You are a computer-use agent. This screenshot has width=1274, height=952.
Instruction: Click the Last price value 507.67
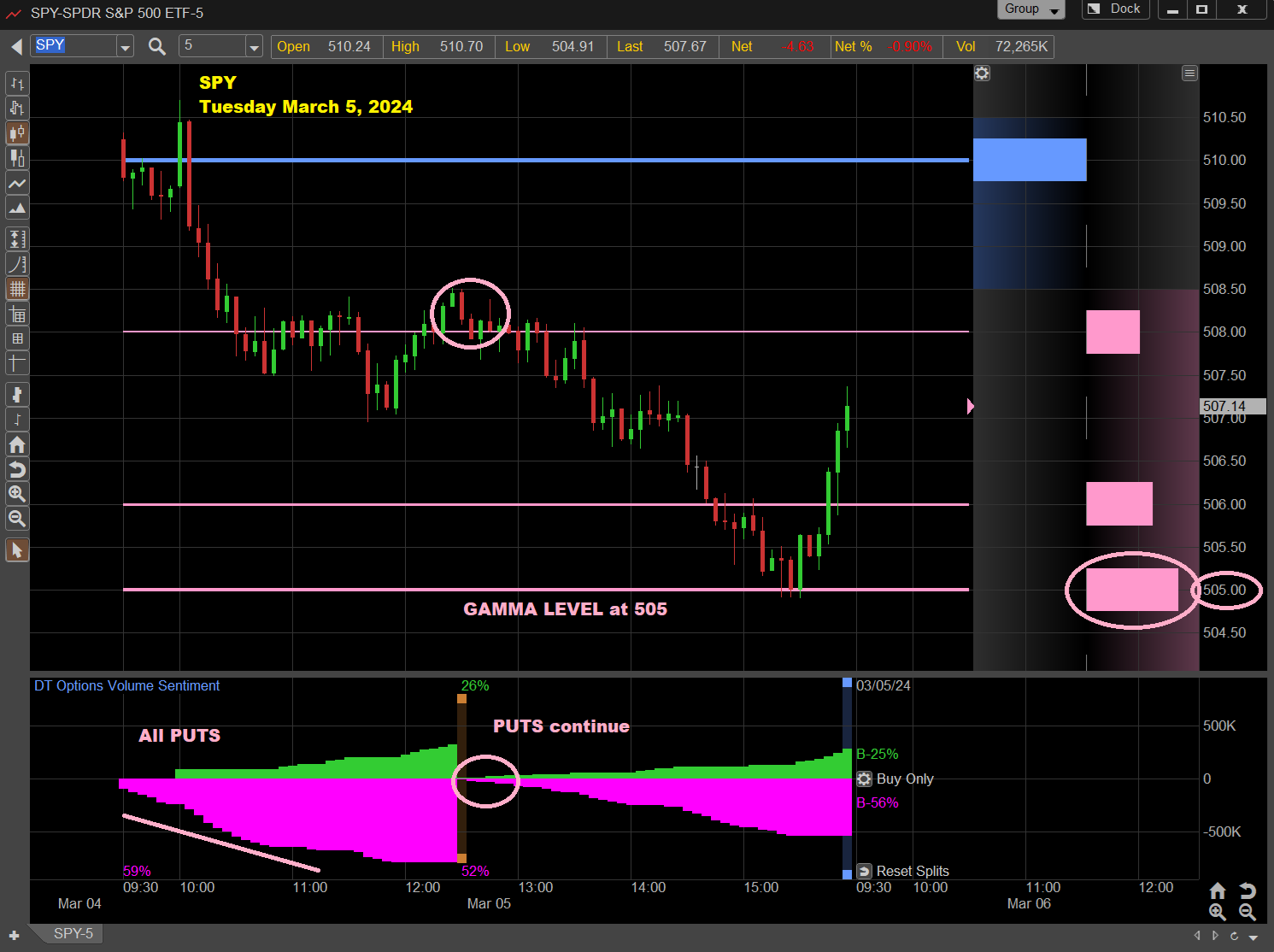pyautogui.click(x=685, y=46)
